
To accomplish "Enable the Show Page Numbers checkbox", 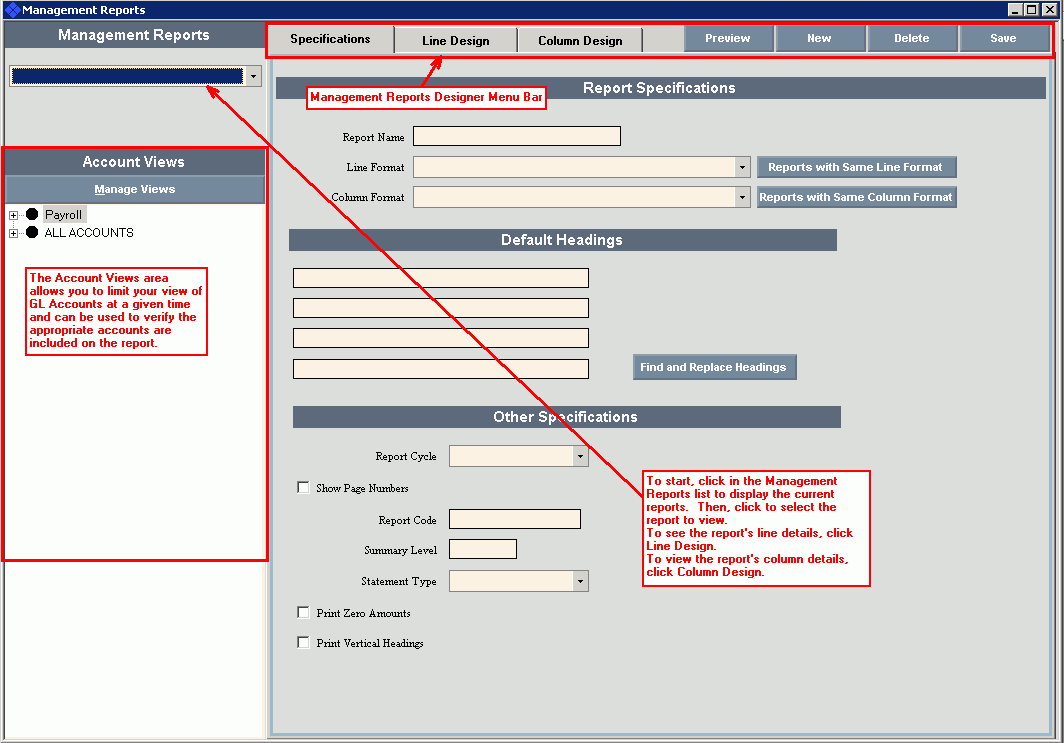I will click(x=303, y=488).
